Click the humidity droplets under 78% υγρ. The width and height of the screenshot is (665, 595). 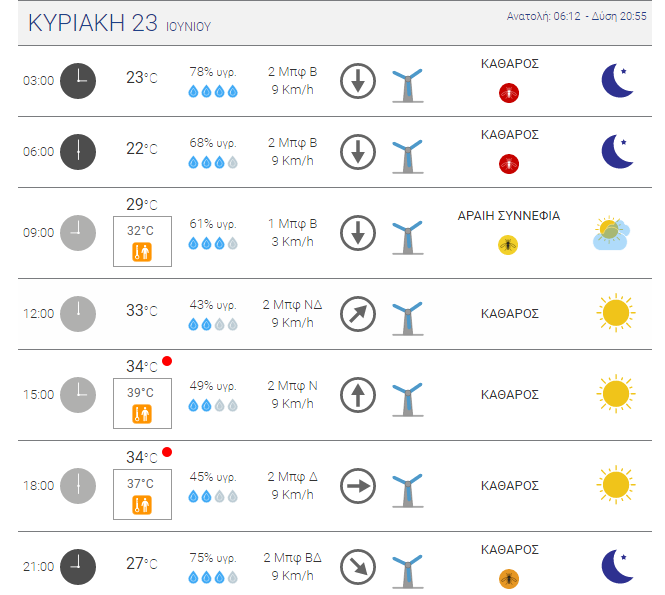pyautogui.click(x=213, y=91)
